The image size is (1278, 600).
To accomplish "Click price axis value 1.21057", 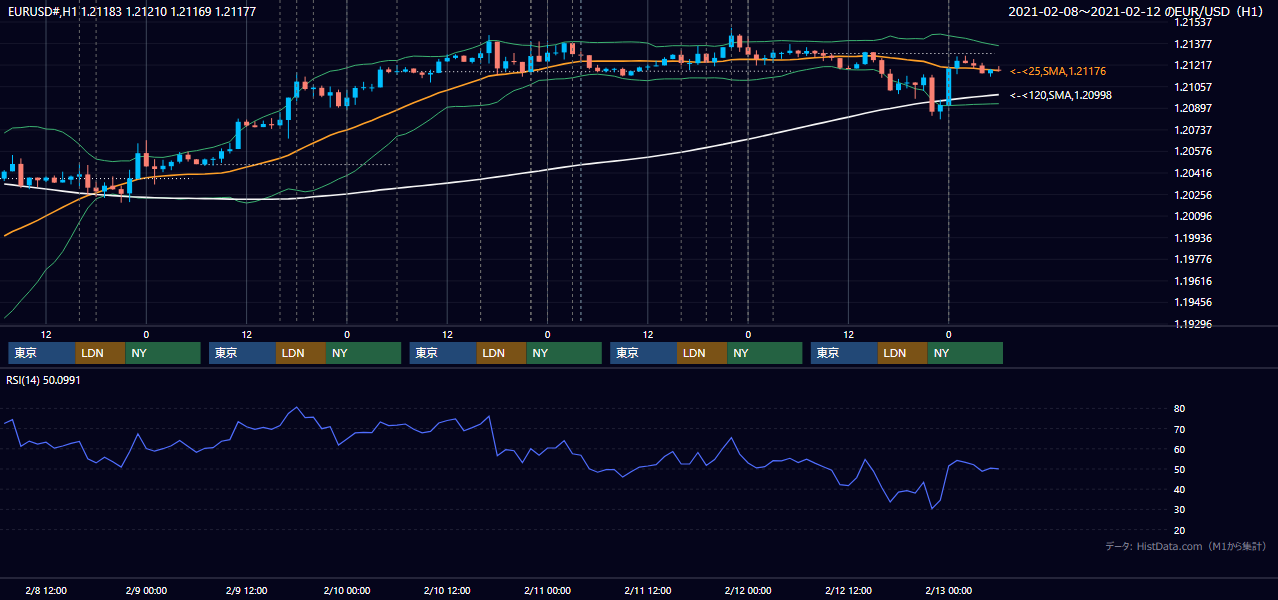I will (1191, 87).
